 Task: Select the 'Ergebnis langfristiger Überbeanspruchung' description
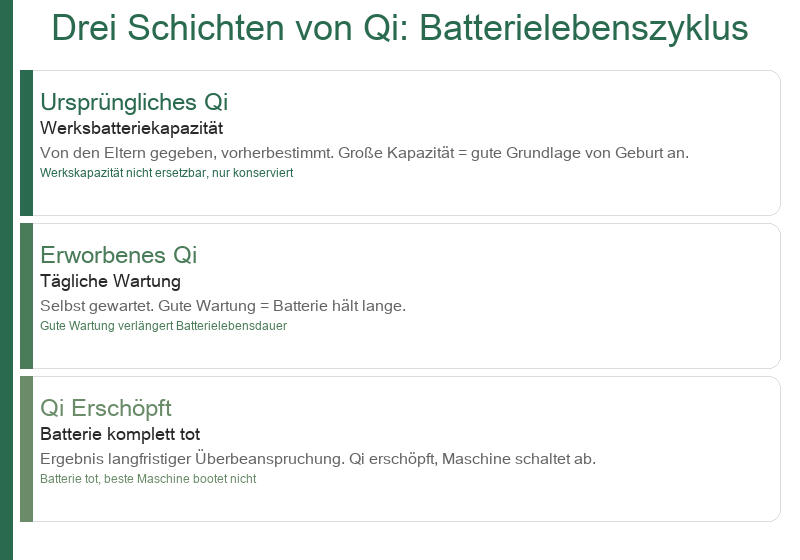click(318, 459)
